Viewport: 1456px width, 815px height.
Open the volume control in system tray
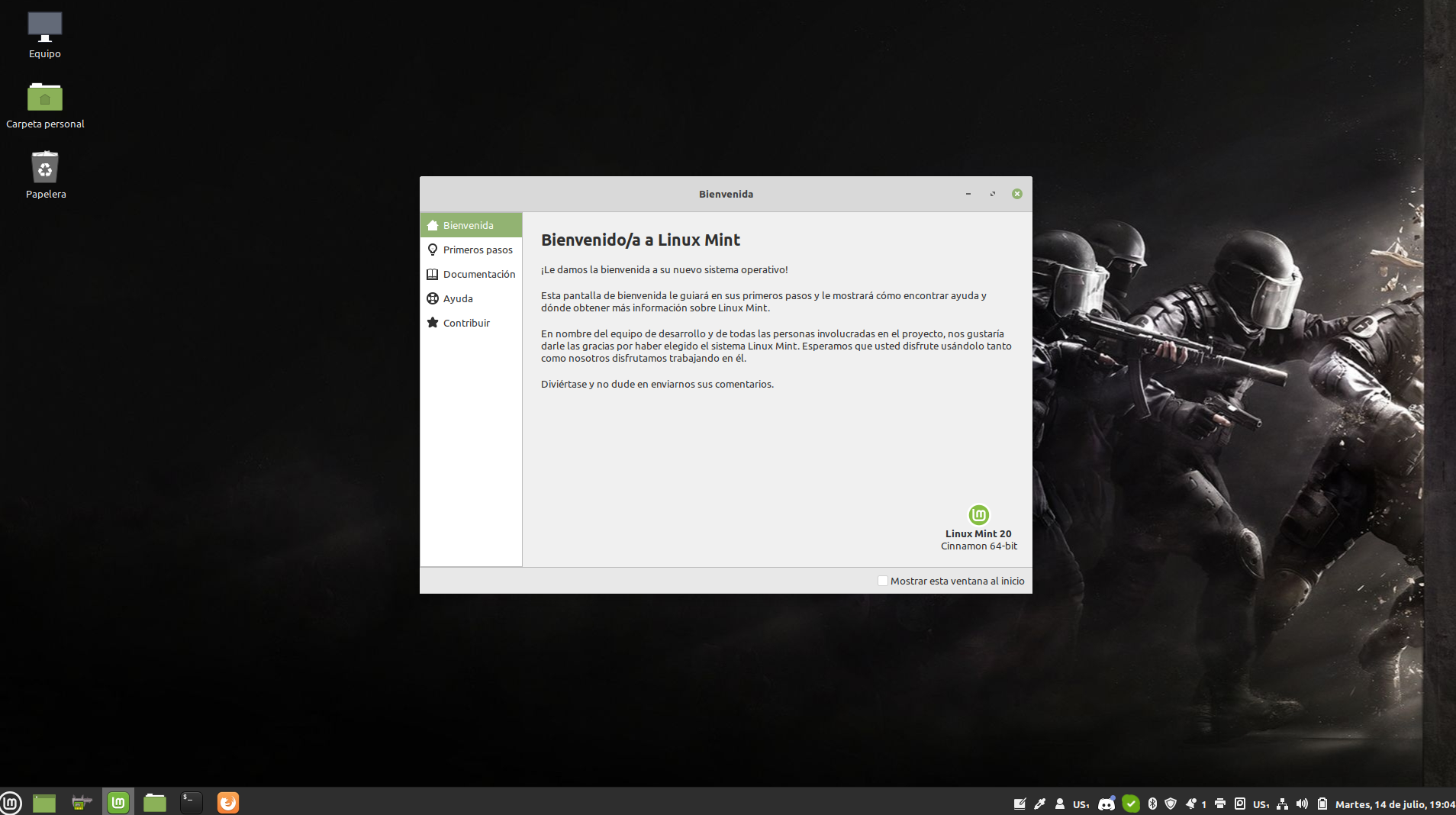click(1302, 804)
